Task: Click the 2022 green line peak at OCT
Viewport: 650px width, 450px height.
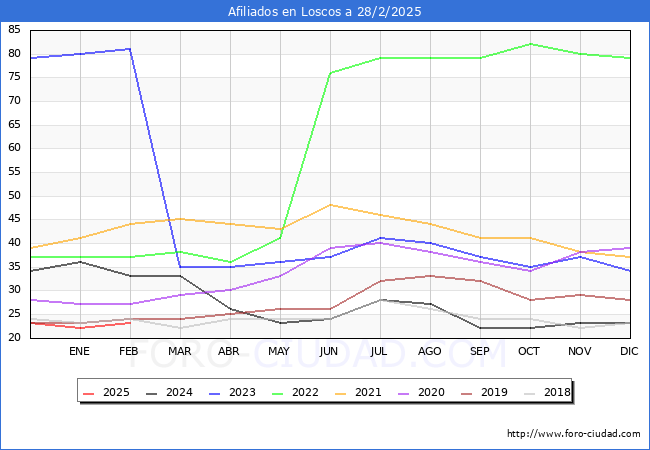Action: point(530,44)
